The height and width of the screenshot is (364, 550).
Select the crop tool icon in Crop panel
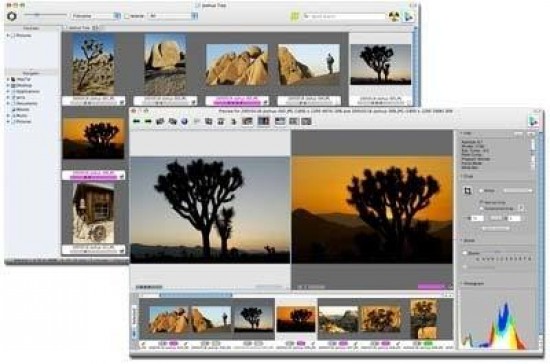468,191
